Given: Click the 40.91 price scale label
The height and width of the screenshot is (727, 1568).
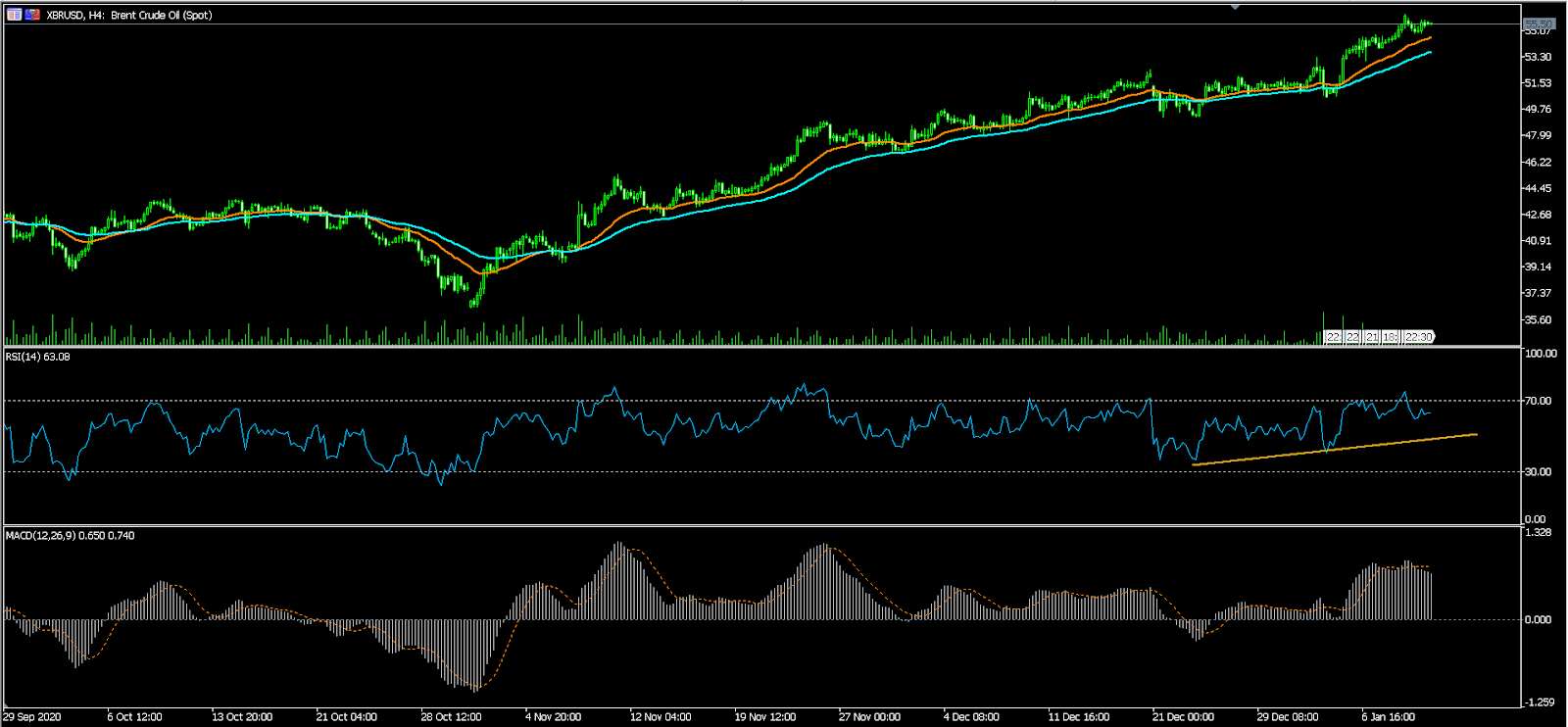Looking at the screenshot, I should coord(1538,241).
